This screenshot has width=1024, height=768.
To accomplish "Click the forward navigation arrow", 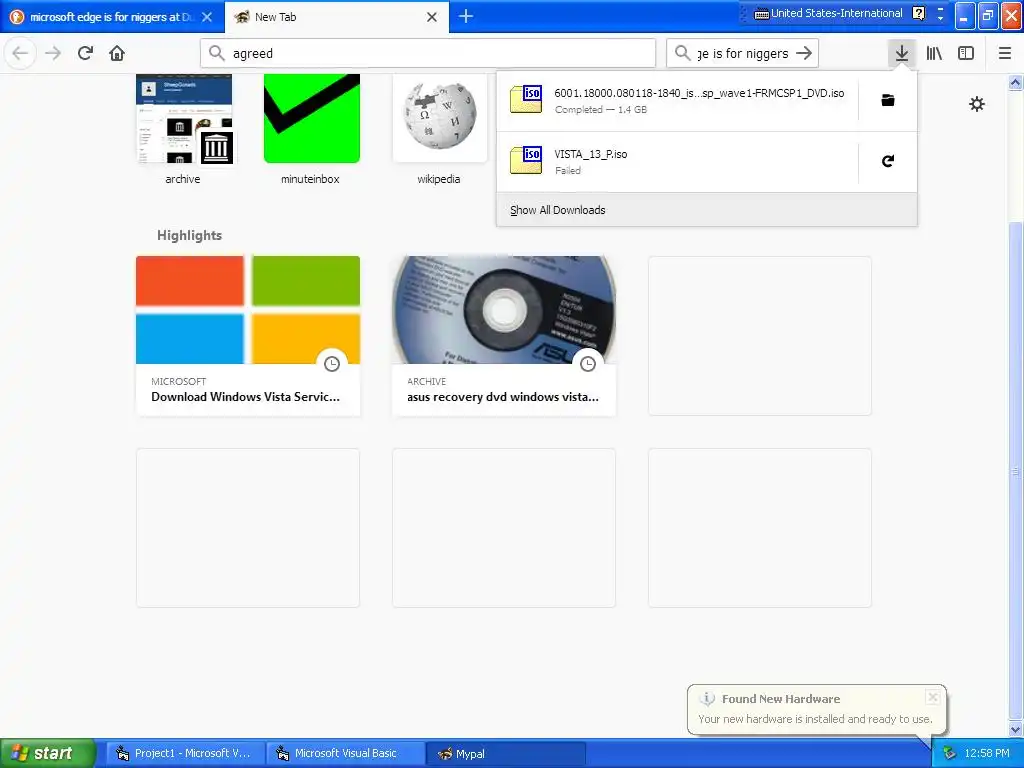I will click(x=54, y=54).
